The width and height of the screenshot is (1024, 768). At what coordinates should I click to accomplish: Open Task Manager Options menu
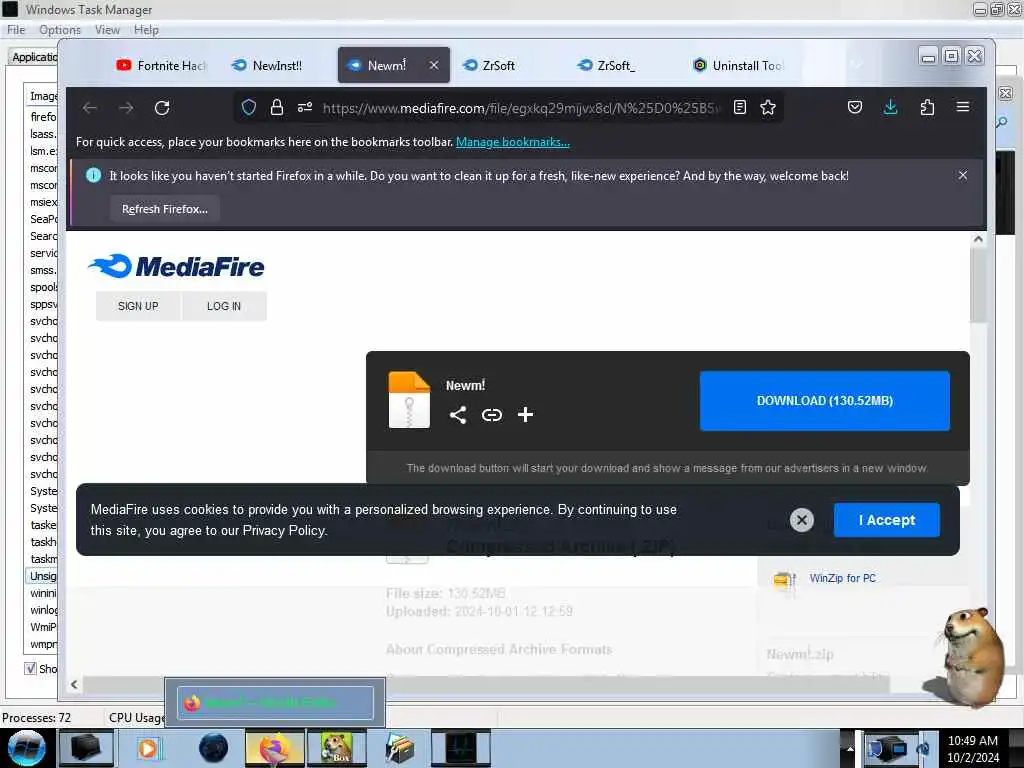click(59, 30)
